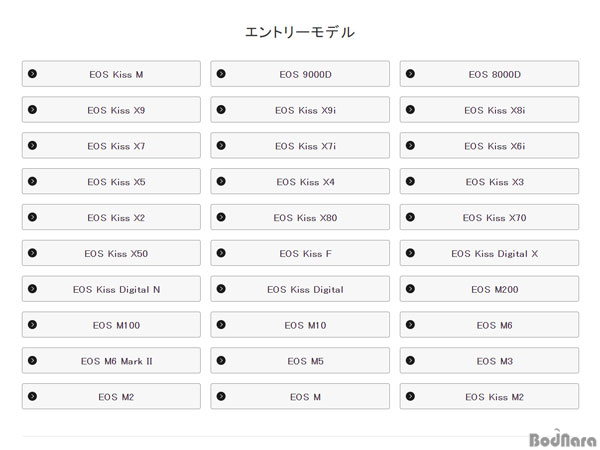Select the EOS Kiss X8i model
The image size is (600, 450).
pyautogui.click(x=489, y=109)
